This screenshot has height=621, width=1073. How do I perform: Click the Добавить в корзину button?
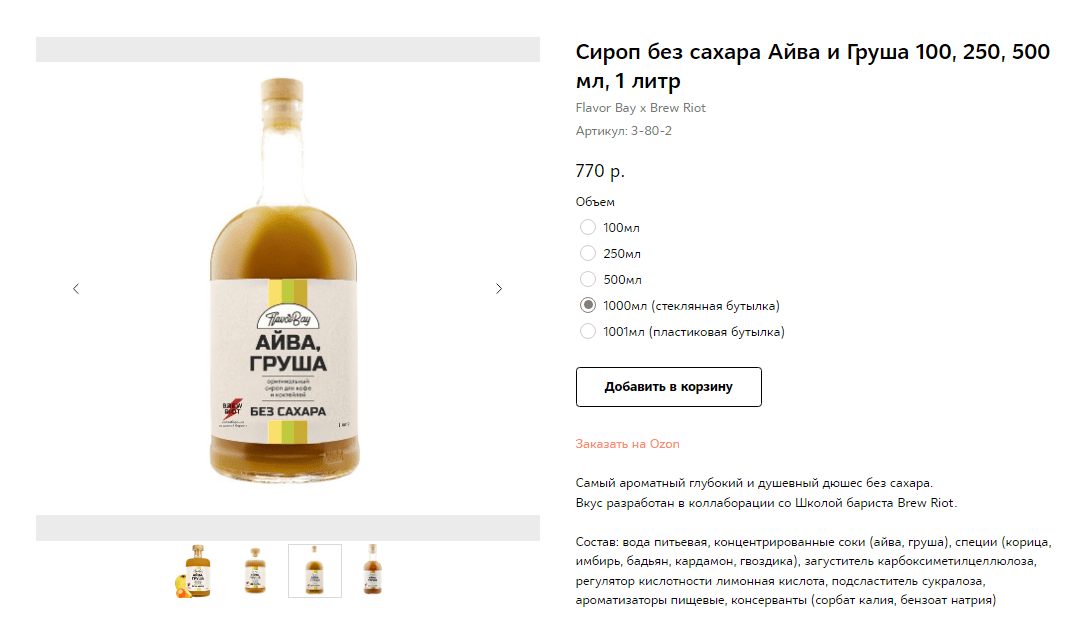point(669,387)
